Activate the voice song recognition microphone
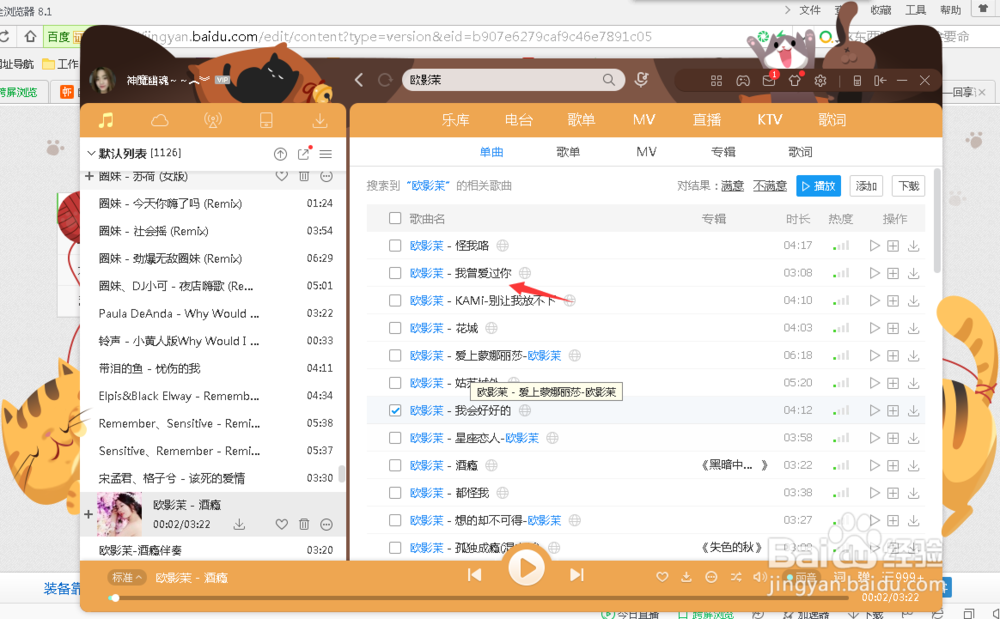Viewport: 1000px width, 619px height. 641,80
